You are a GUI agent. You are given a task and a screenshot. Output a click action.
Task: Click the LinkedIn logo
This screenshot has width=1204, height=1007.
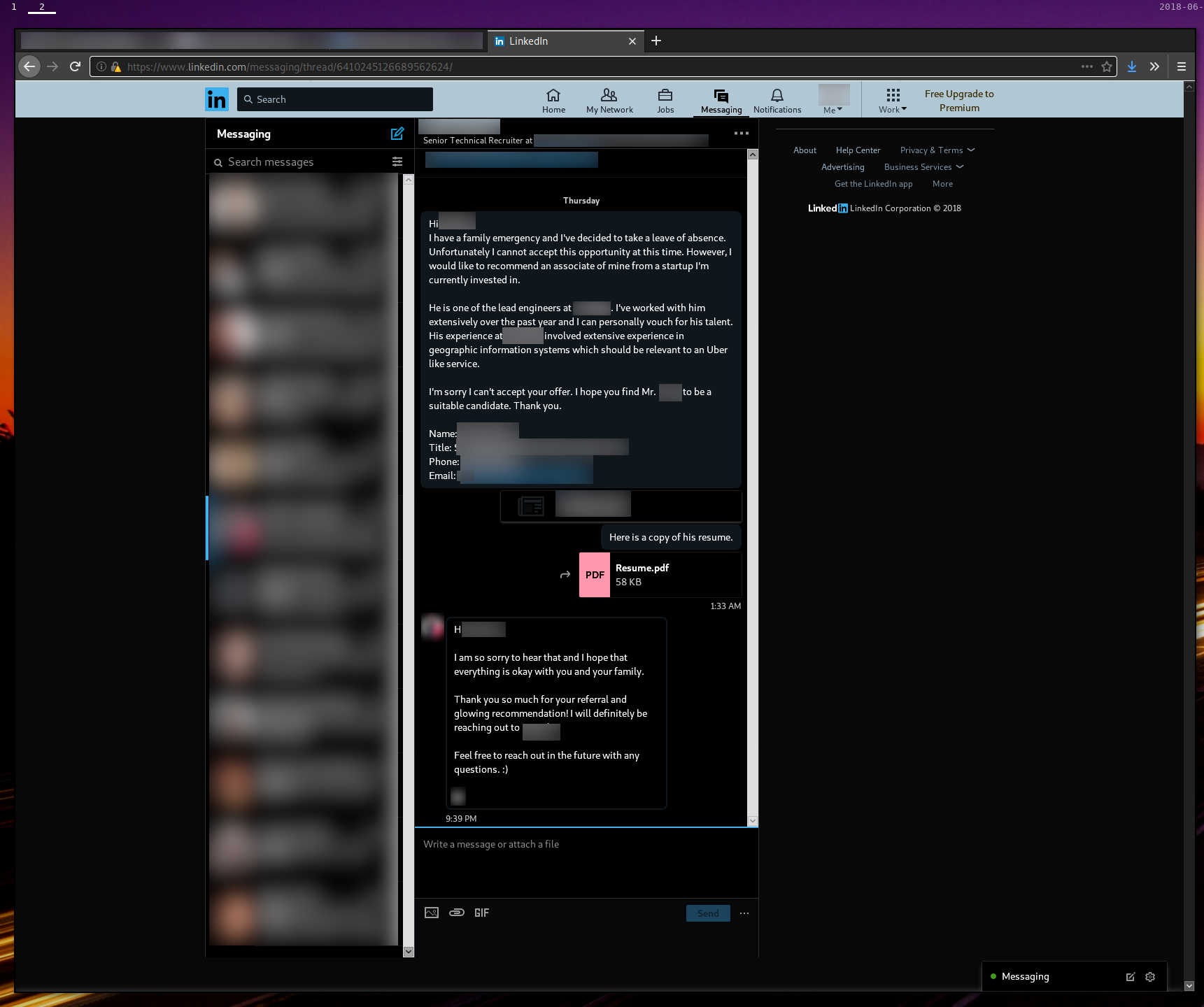(216, 99)
